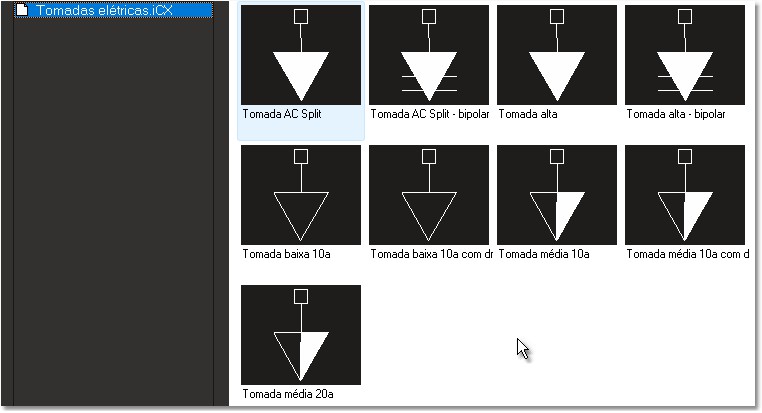Image resolution: width=762 pixels, height=413 pixels.
Task: Click the 'Tomada baixa 10a com dr' caption
Action: point(429,254)
